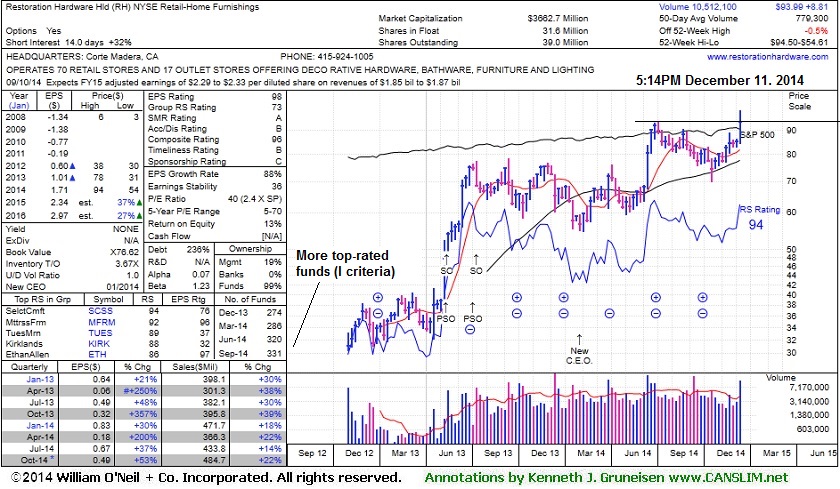This screenshot has height=489, width=840.
Task: Select the Mar 15 time axis label
Action: tap(777, 453)
